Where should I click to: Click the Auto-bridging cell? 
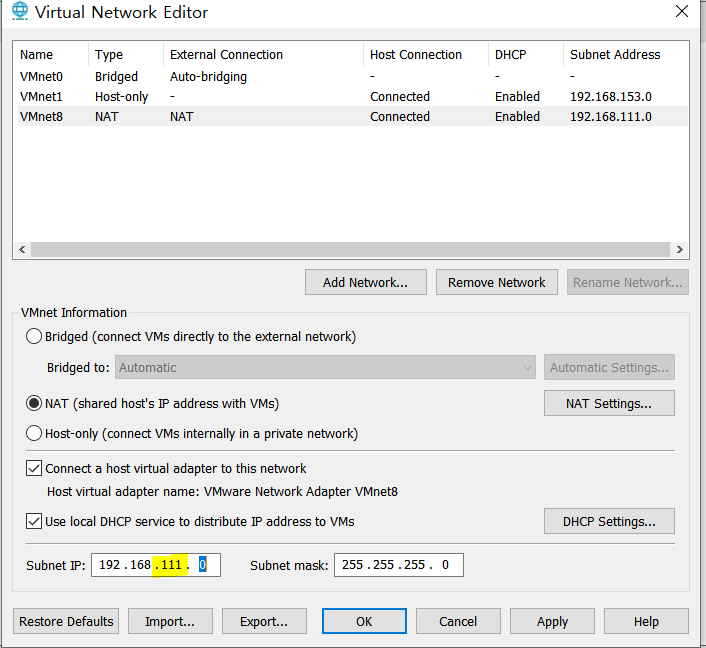208,77
